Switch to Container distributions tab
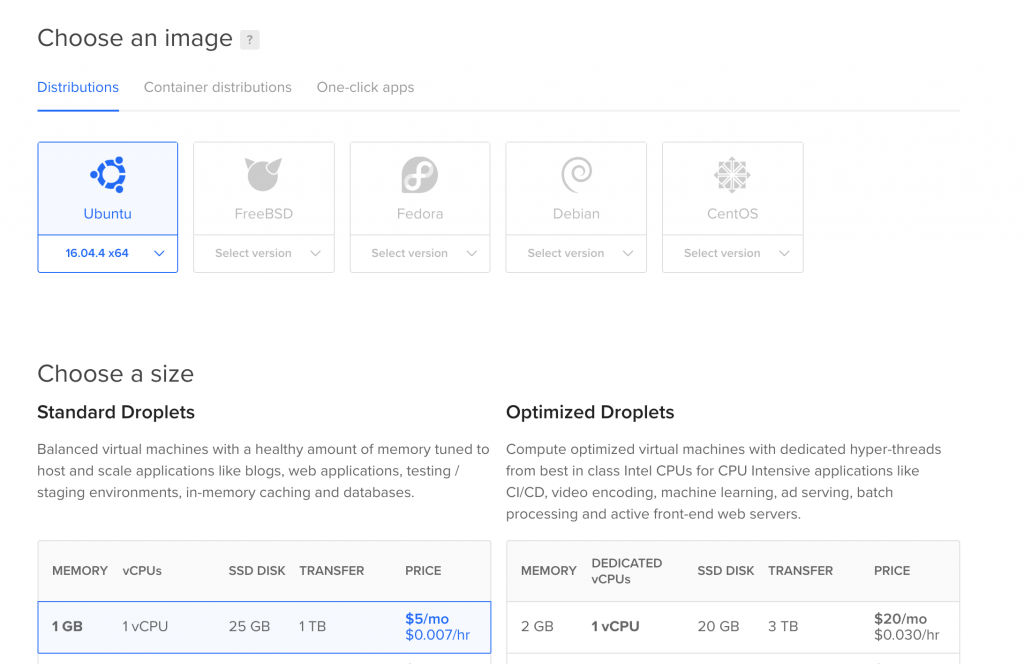 [218, 87]
